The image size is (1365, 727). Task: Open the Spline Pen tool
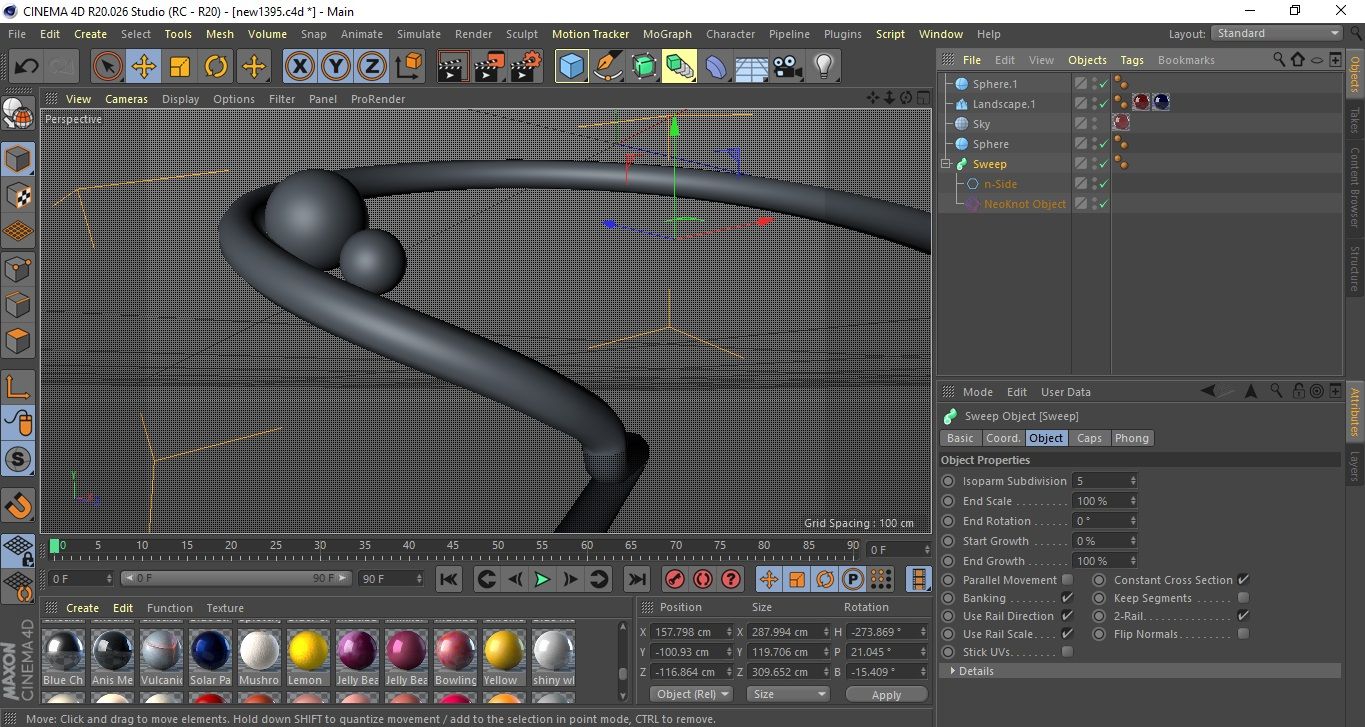tap(608, 67)
